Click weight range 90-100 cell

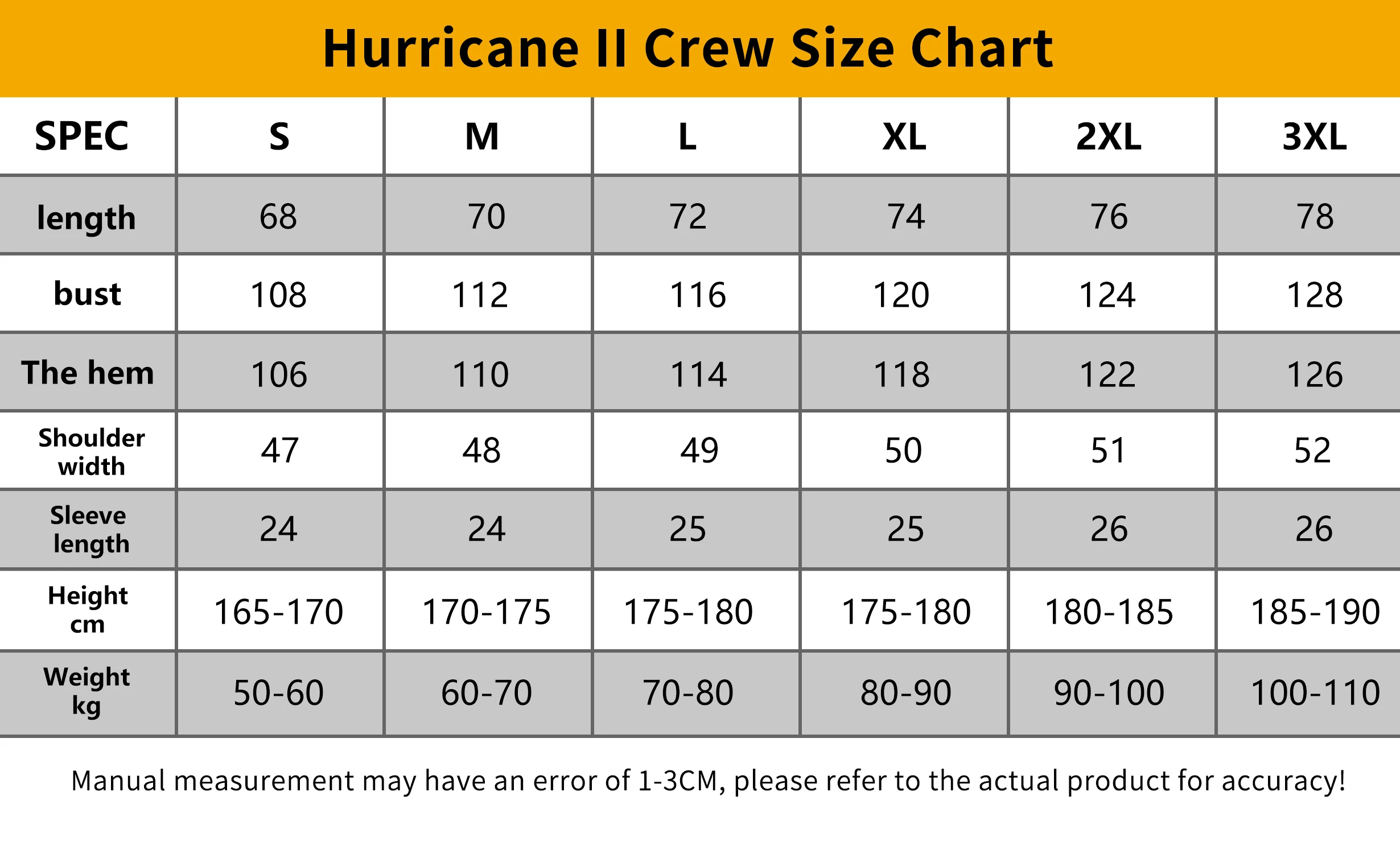click(1109, 692)
